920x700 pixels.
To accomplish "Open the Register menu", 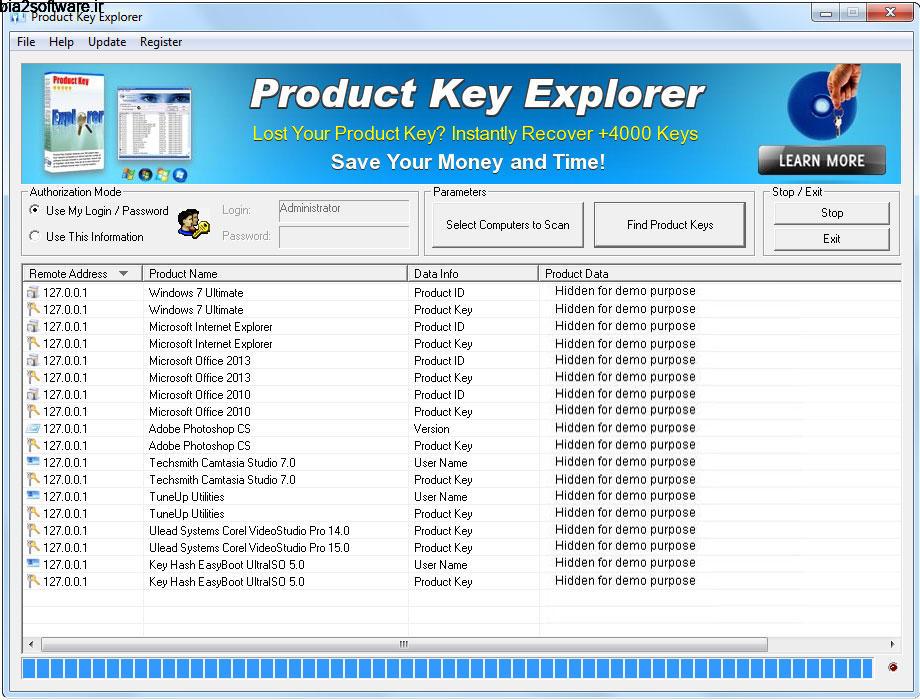I will [161, 42].
